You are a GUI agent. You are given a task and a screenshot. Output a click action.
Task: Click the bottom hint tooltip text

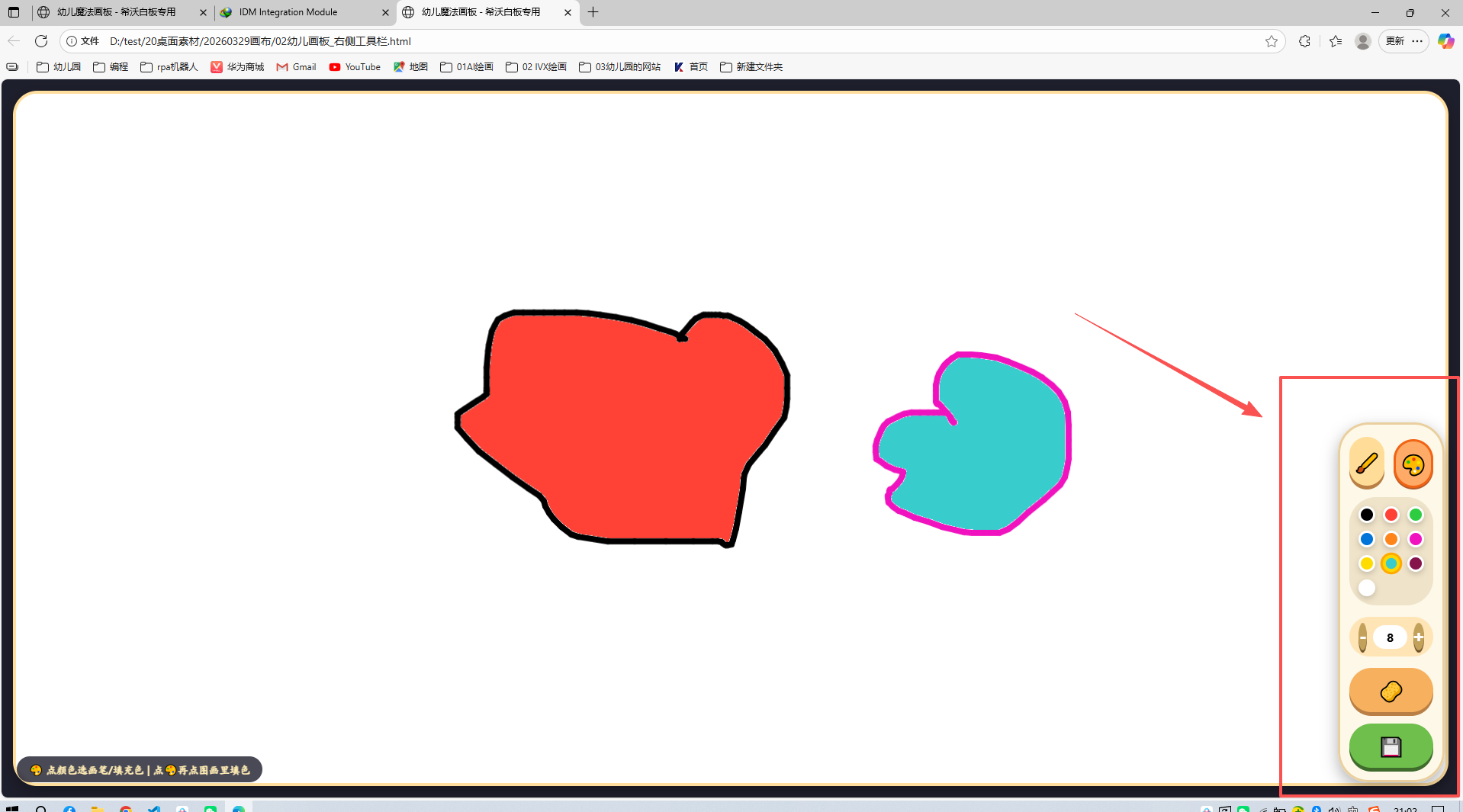(140, 770)
